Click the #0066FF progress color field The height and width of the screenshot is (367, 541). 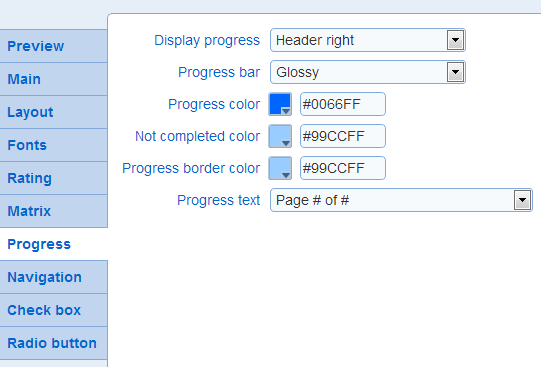[343, 104]
